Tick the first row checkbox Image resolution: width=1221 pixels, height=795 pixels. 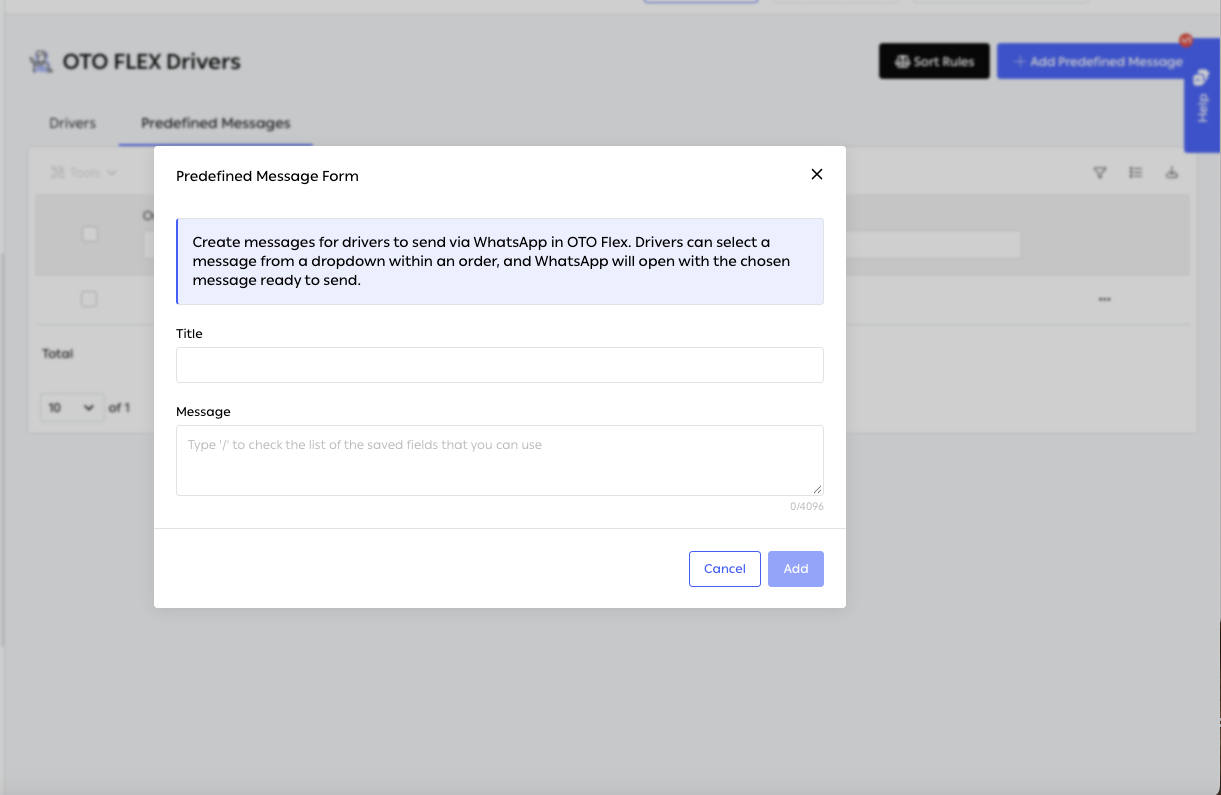coord(89,299)
